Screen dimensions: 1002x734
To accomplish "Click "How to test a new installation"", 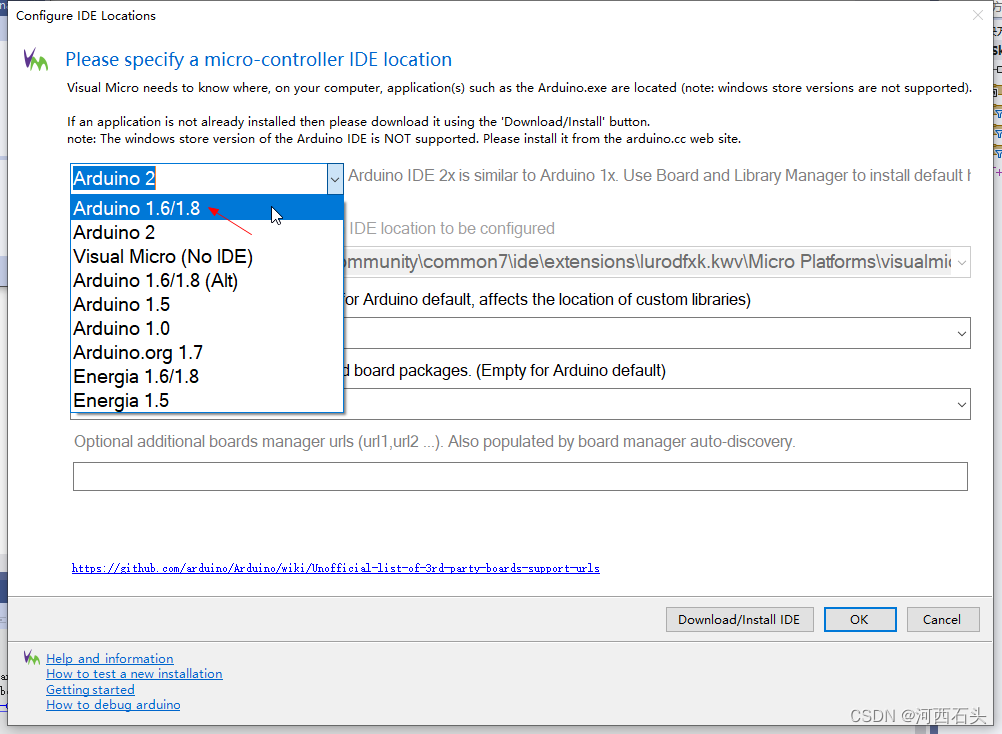I will click(x=134, y=673).
